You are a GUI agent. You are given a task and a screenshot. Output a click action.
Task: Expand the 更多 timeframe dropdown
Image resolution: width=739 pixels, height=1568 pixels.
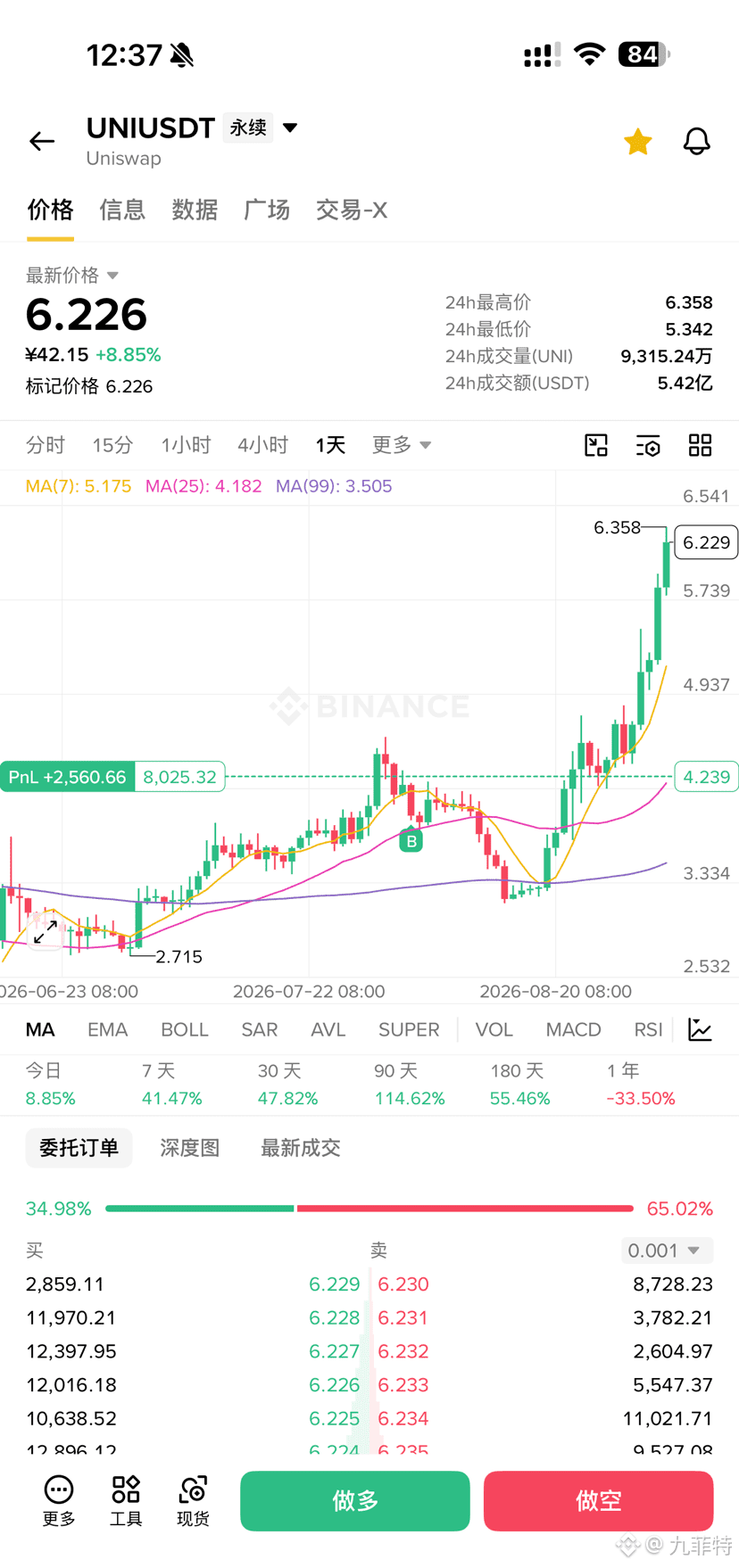coord(402,445)
